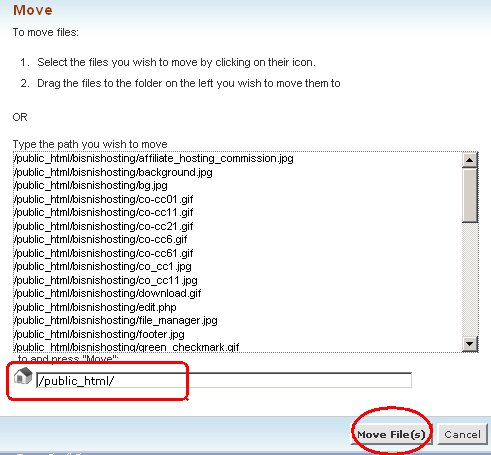The height and width of the screenshot is (455, 491).
Task: Select the footer.jpg path line
Action: coord(99,334)
